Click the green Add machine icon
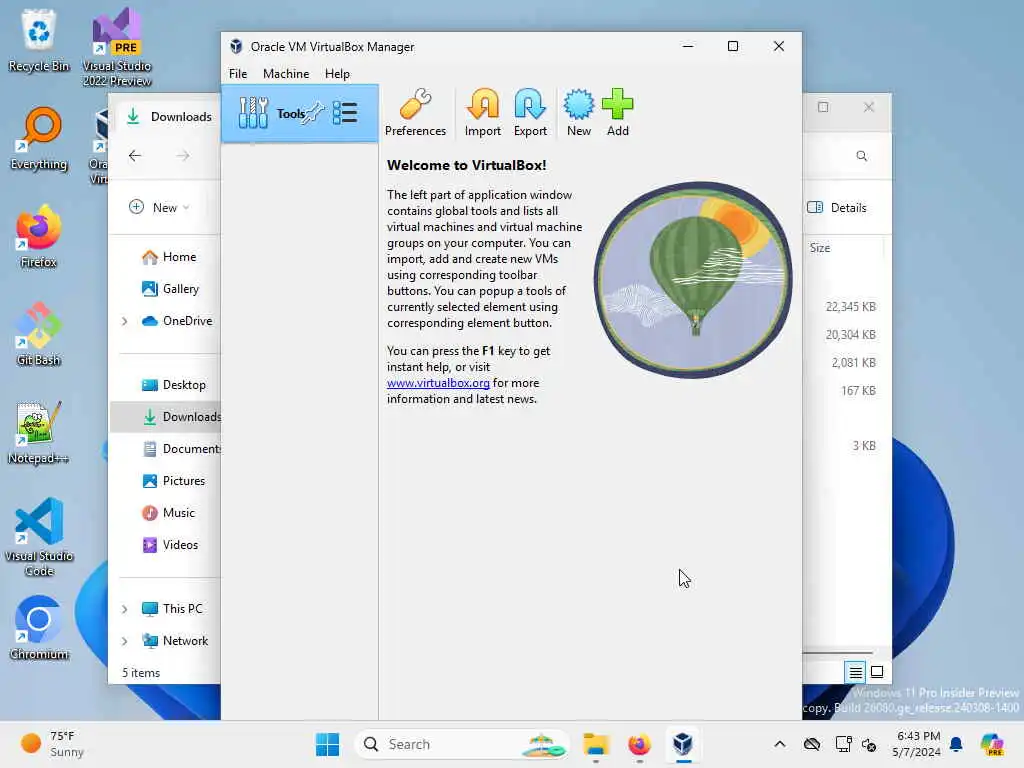1024x768 pixels. (x=617, y=112)
